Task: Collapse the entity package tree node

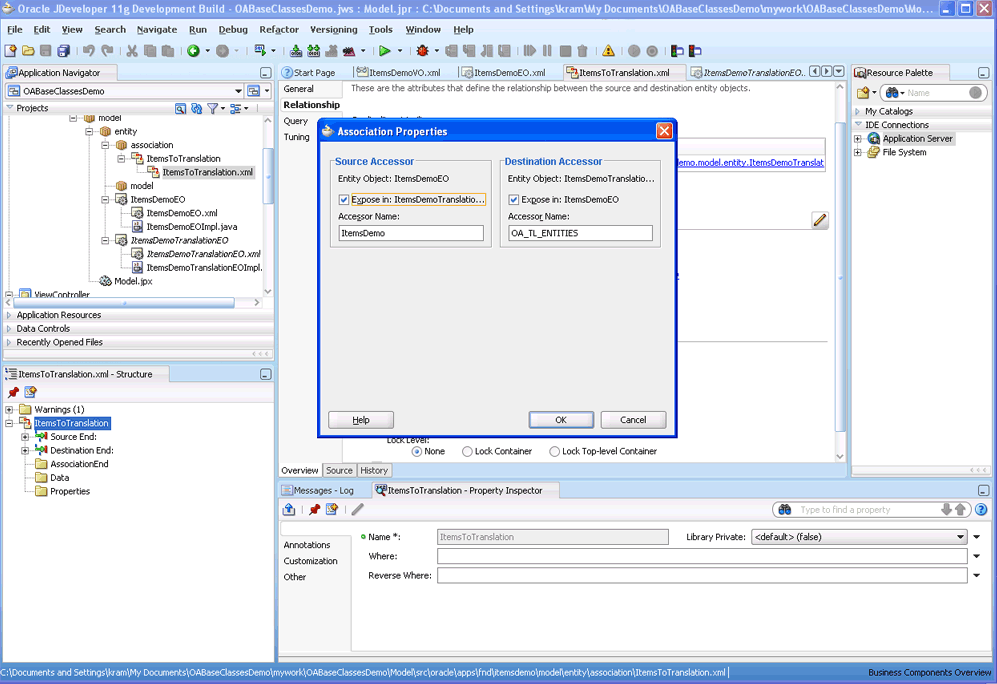Action: (x=89, y=132)
